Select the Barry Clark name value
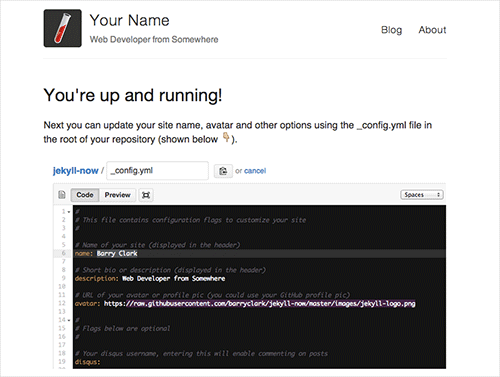The image size is (500, 377). point(117,254)
